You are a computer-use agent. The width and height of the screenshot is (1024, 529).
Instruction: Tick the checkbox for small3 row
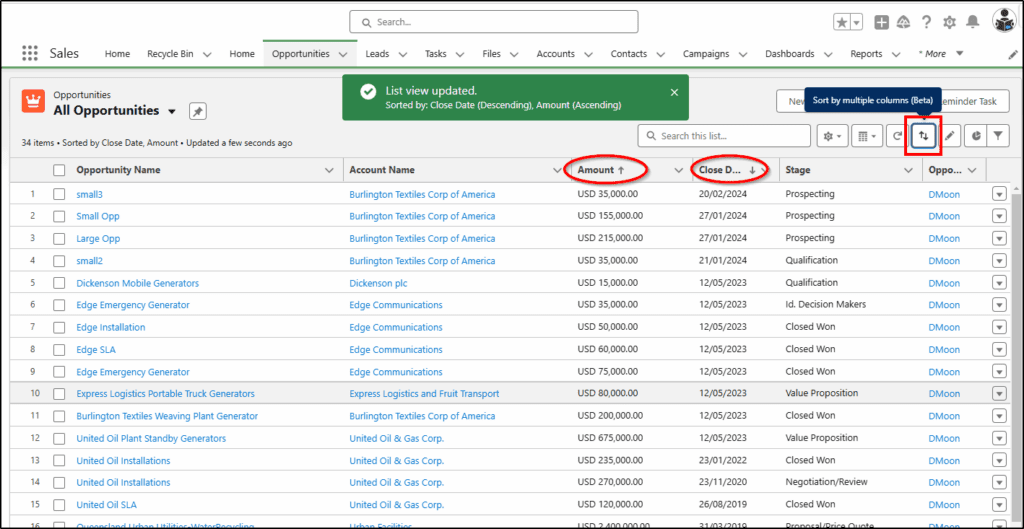tap(59, 194)
